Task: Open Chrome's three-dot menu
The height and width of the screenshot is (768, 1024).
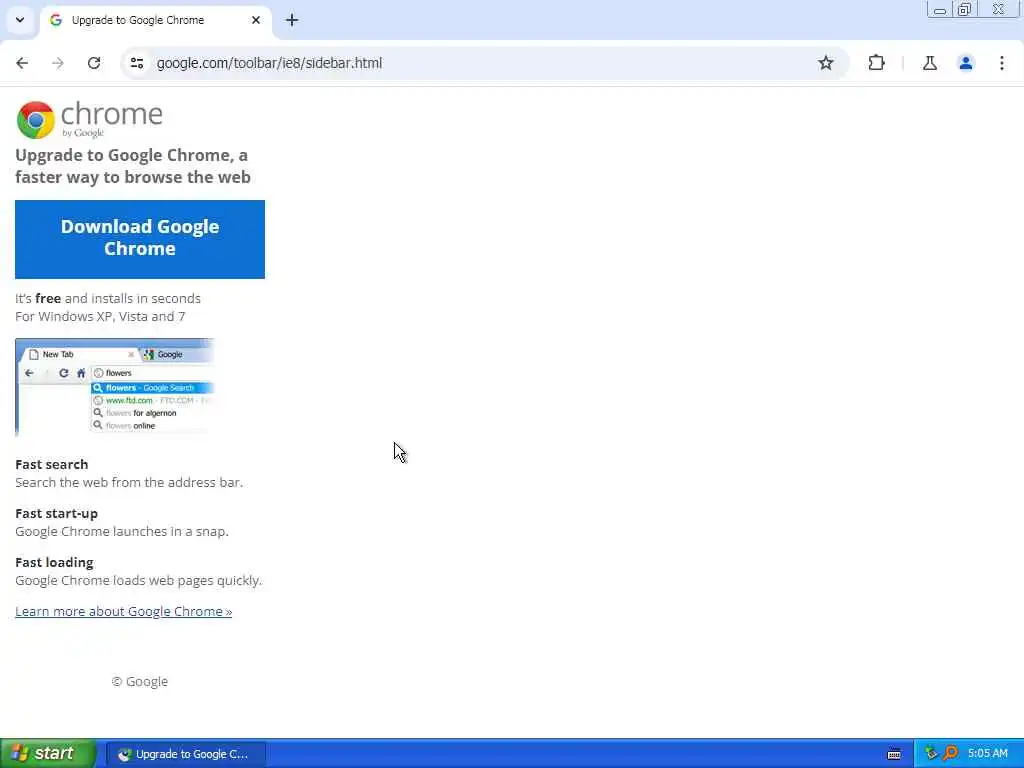Action: coord(1001,63)
